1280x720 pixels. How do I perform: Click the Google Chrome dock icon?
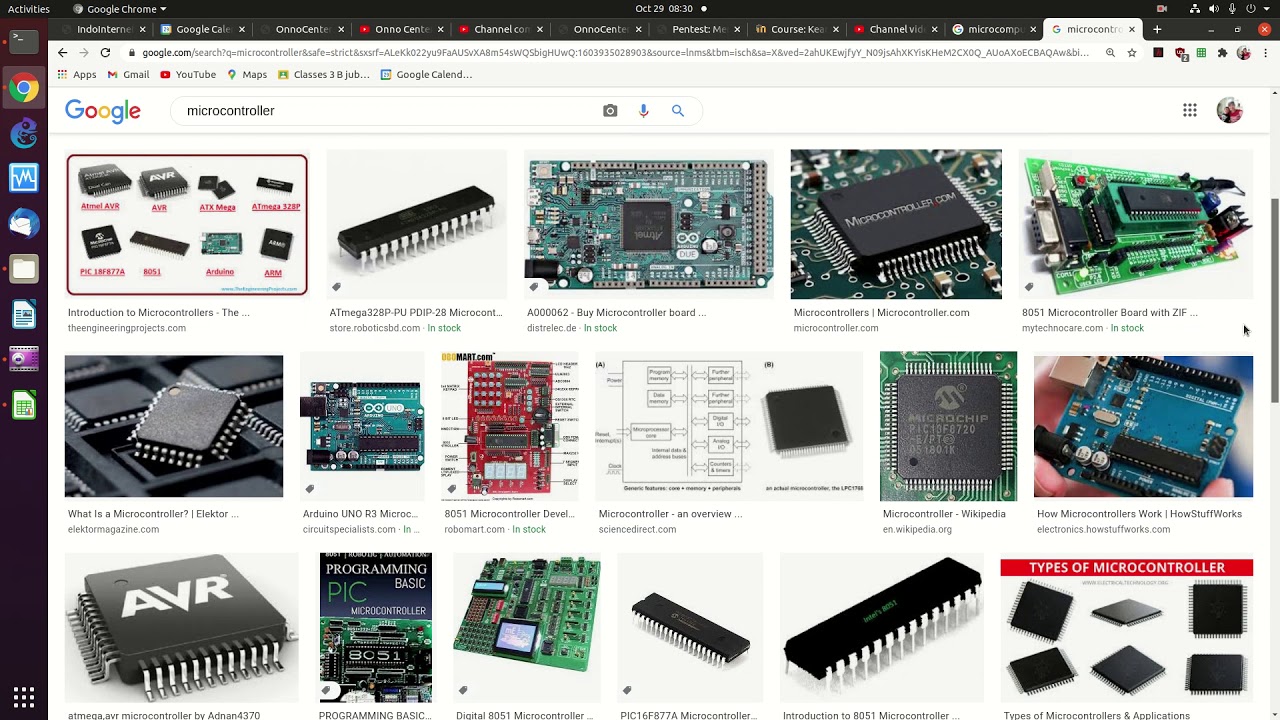(x=24, y=88)
